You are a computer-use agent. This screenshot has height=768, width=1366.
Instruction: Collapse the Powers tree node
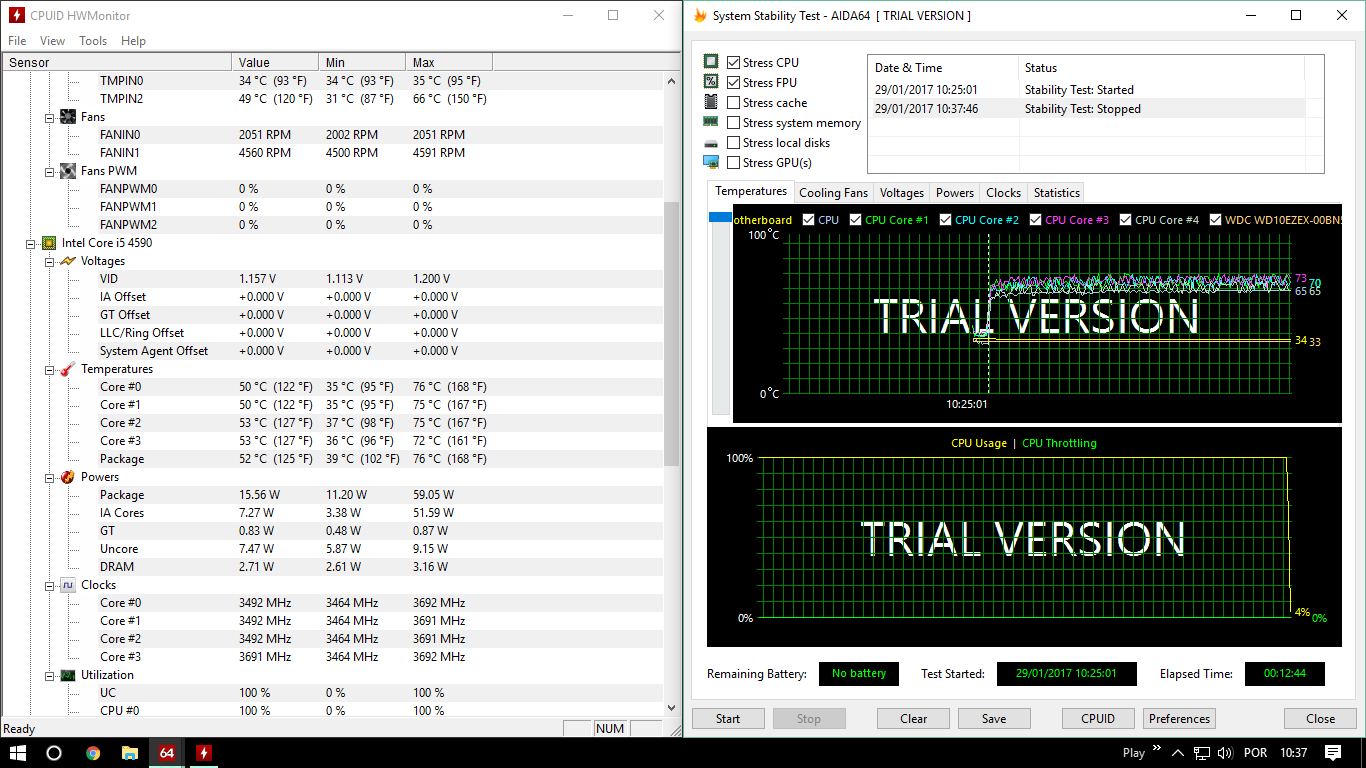(x=50, y=477)
